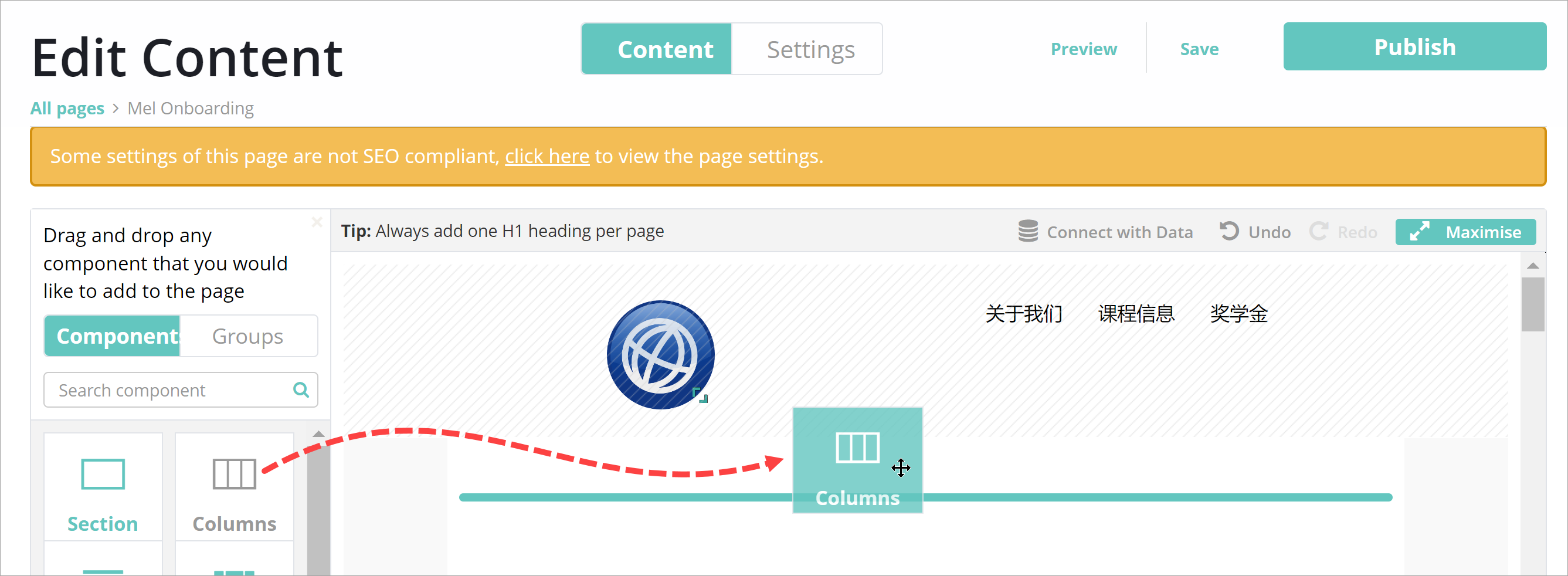Click the resize handle on globe logo
The width and height of the screenshot is (1568, 576).
pos(701,396)
